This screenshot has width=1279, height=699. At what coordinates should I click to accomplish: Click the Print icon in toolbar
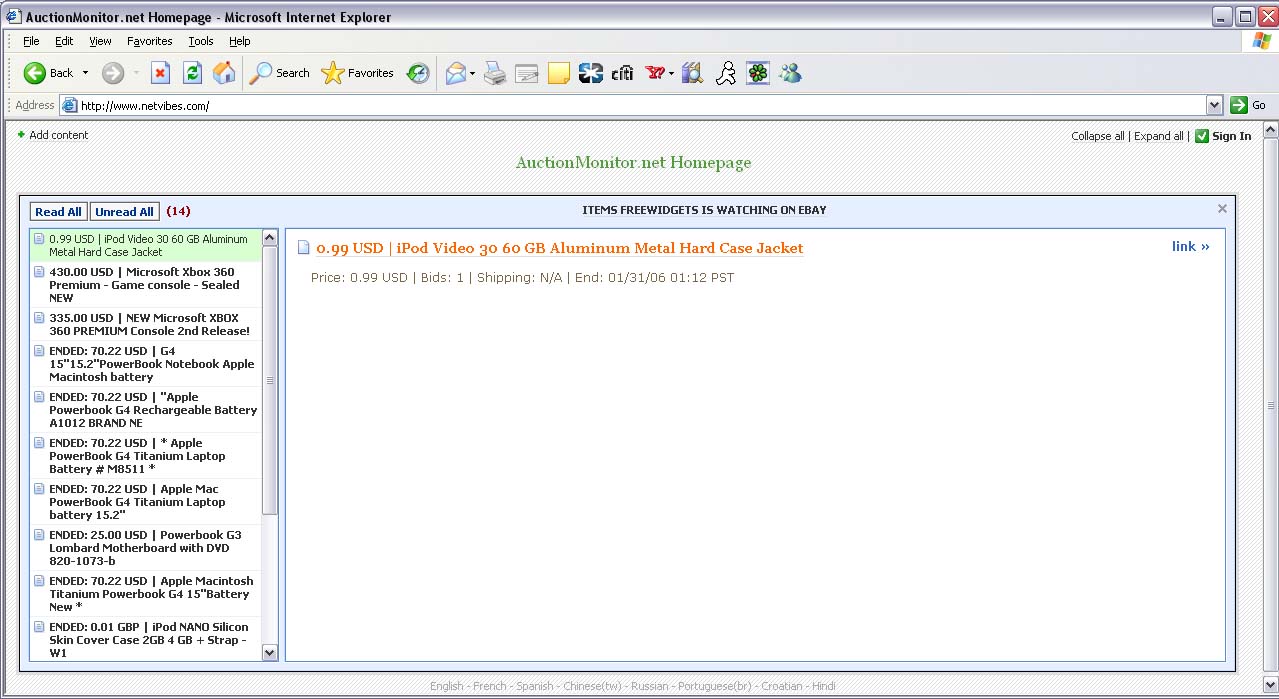point(495,73)
